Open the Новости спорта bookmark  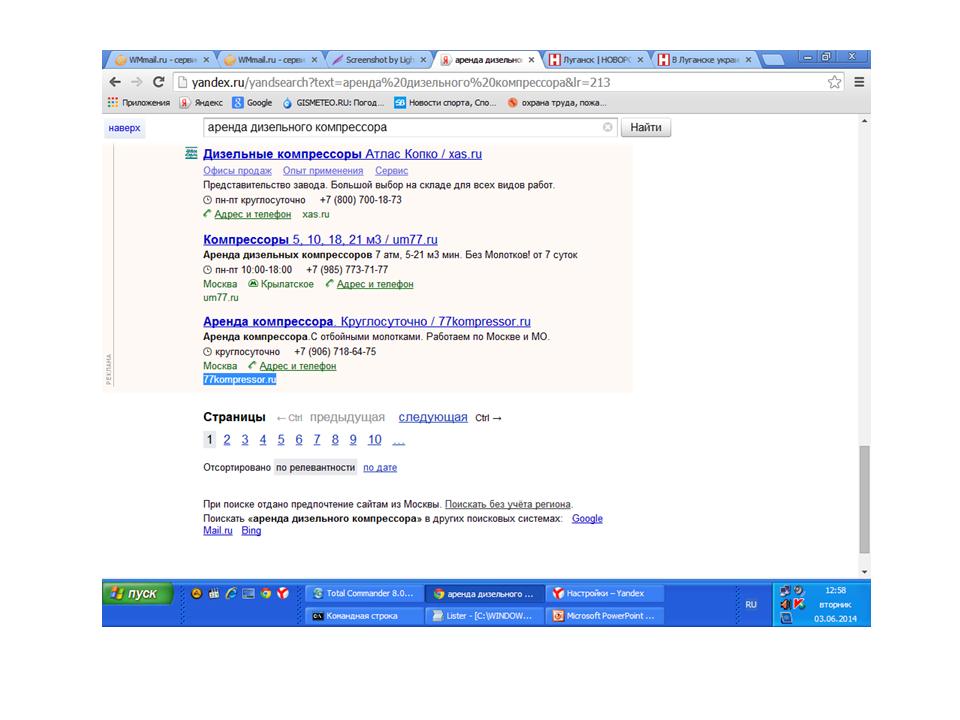coord(445,103)
